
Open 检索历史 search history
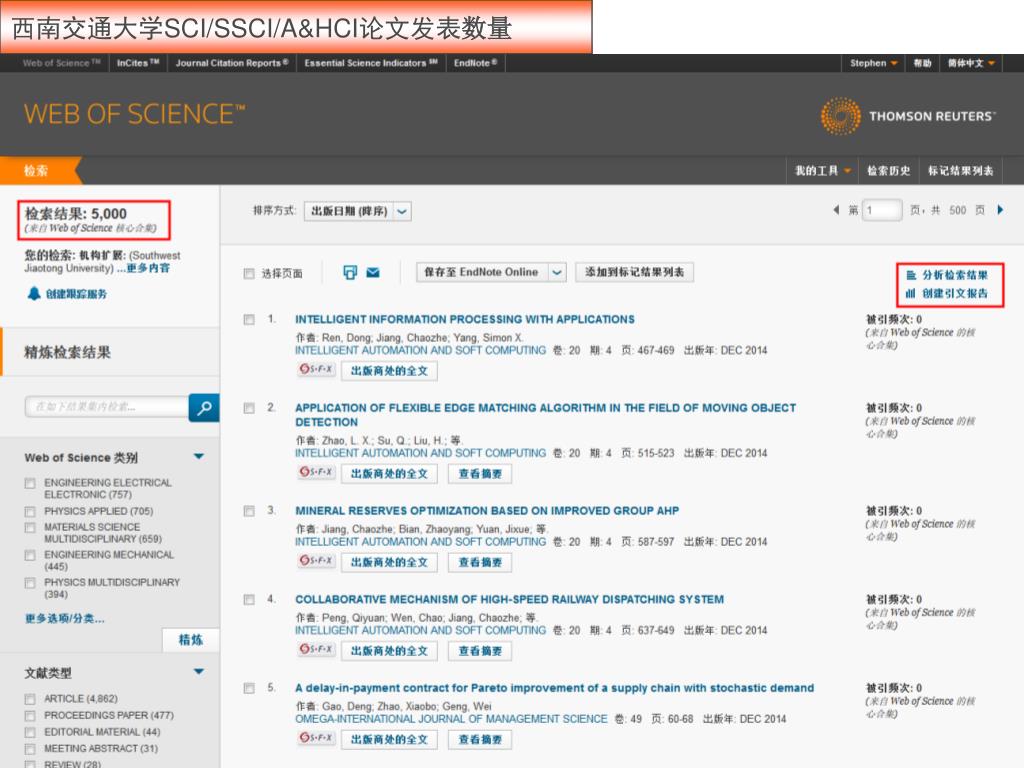tap(888, 171)
